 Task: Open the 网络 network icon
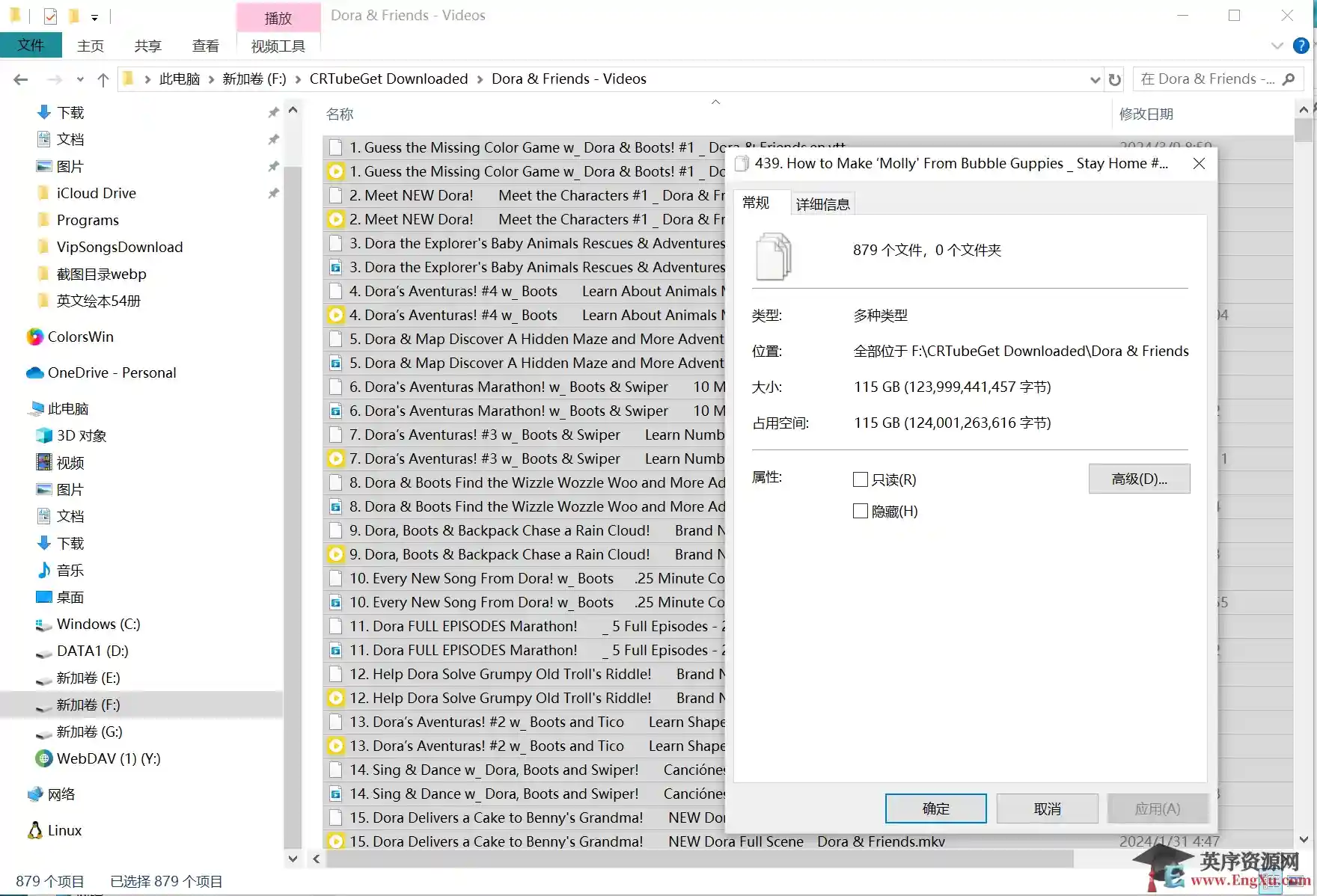coord(35,794)
